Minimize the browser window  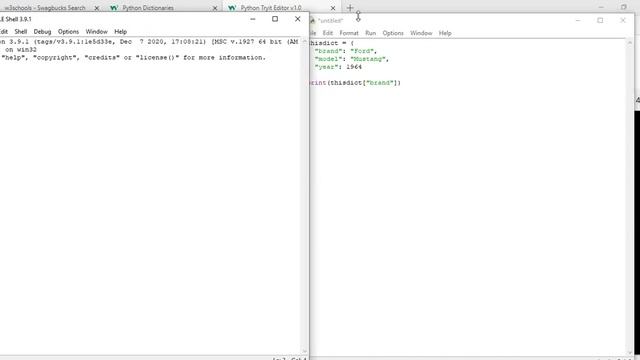click(601, 7)
